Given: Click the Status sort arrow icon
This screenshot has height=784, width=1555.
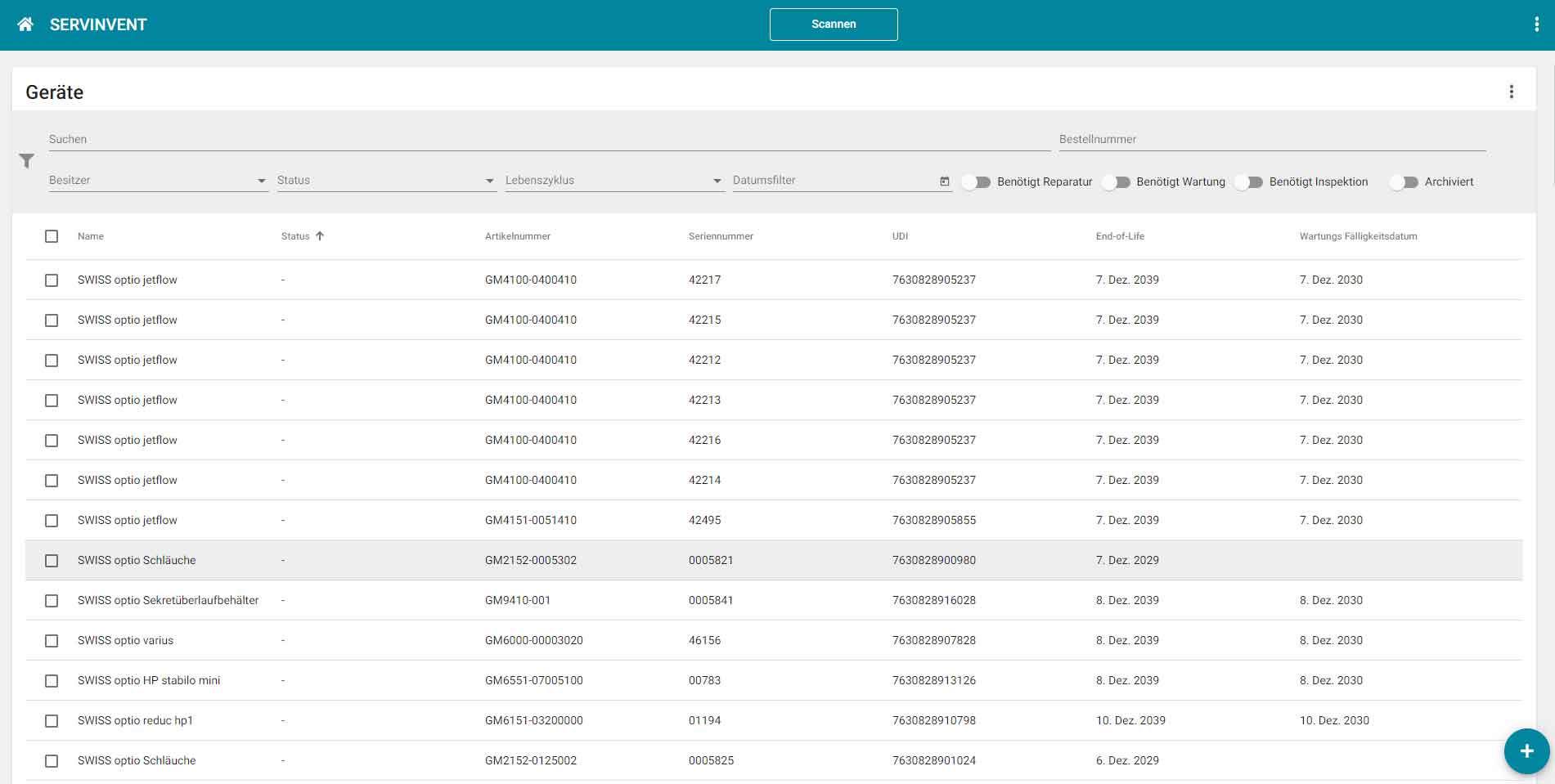Looking at the screenshot, I should [320, 236].
